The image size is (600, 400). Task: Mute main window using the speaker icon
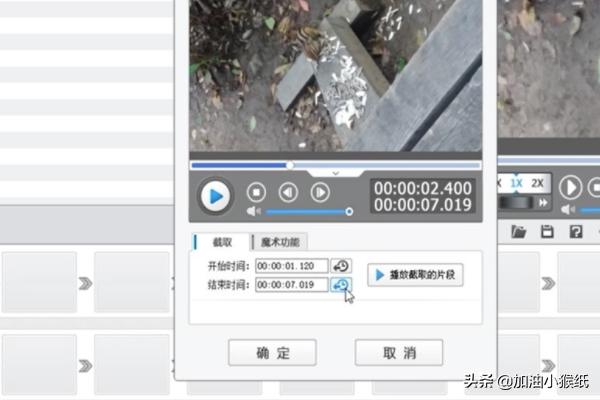pos(568,210)
